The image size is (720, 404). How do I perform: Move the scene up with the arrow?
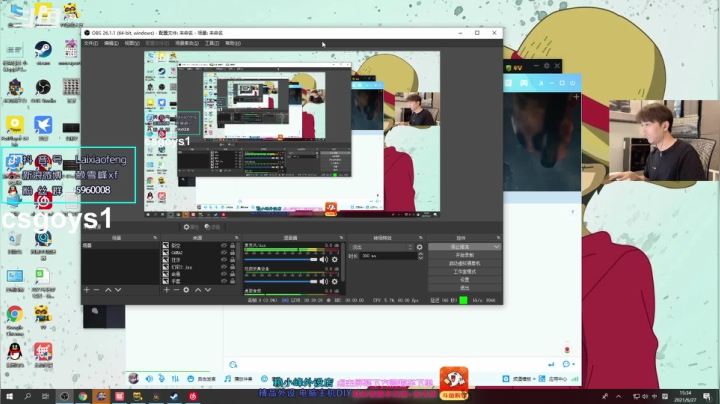click(x=108, y=290)
